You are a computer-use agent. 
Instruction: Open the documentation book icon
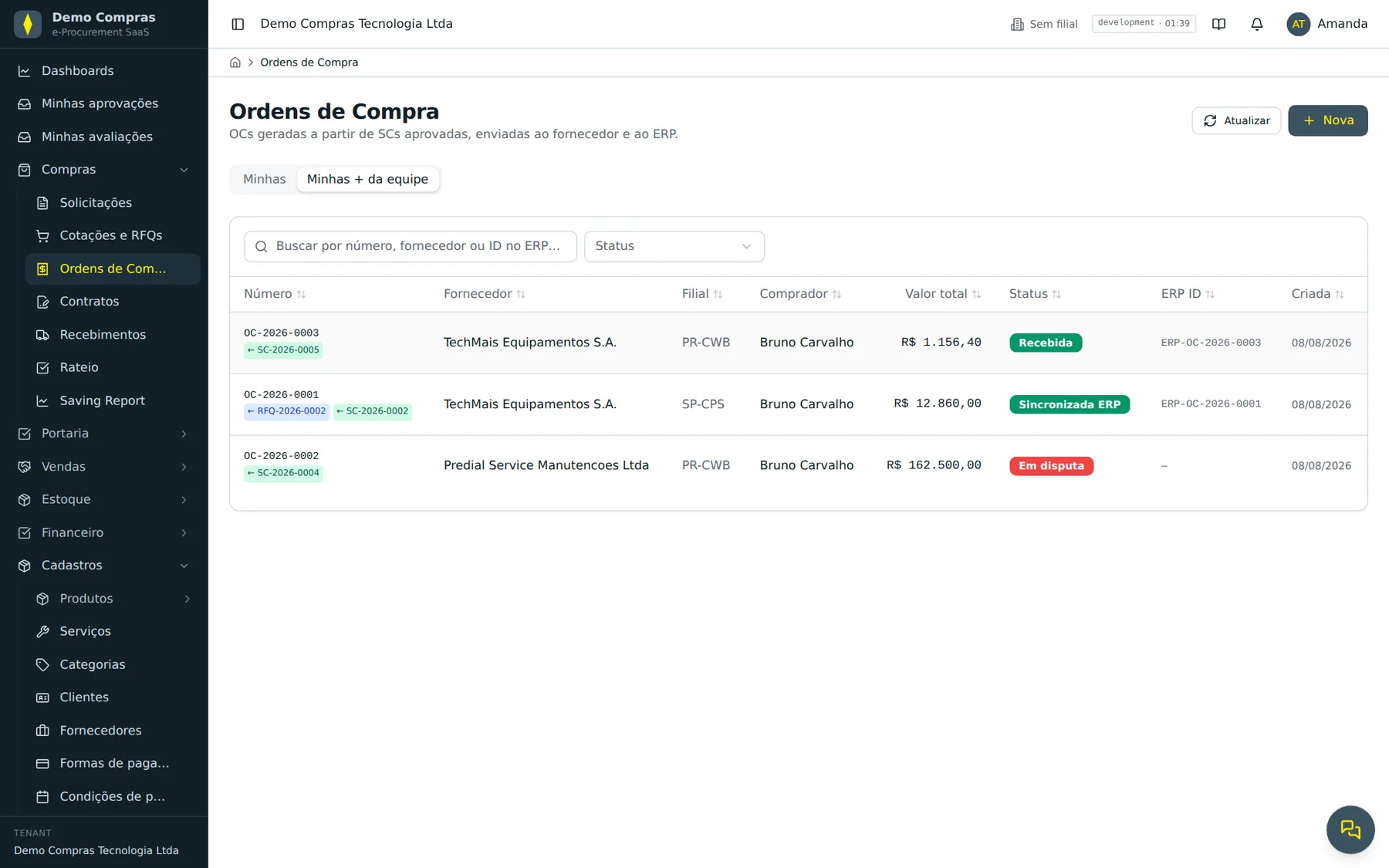coord(1218,24)
